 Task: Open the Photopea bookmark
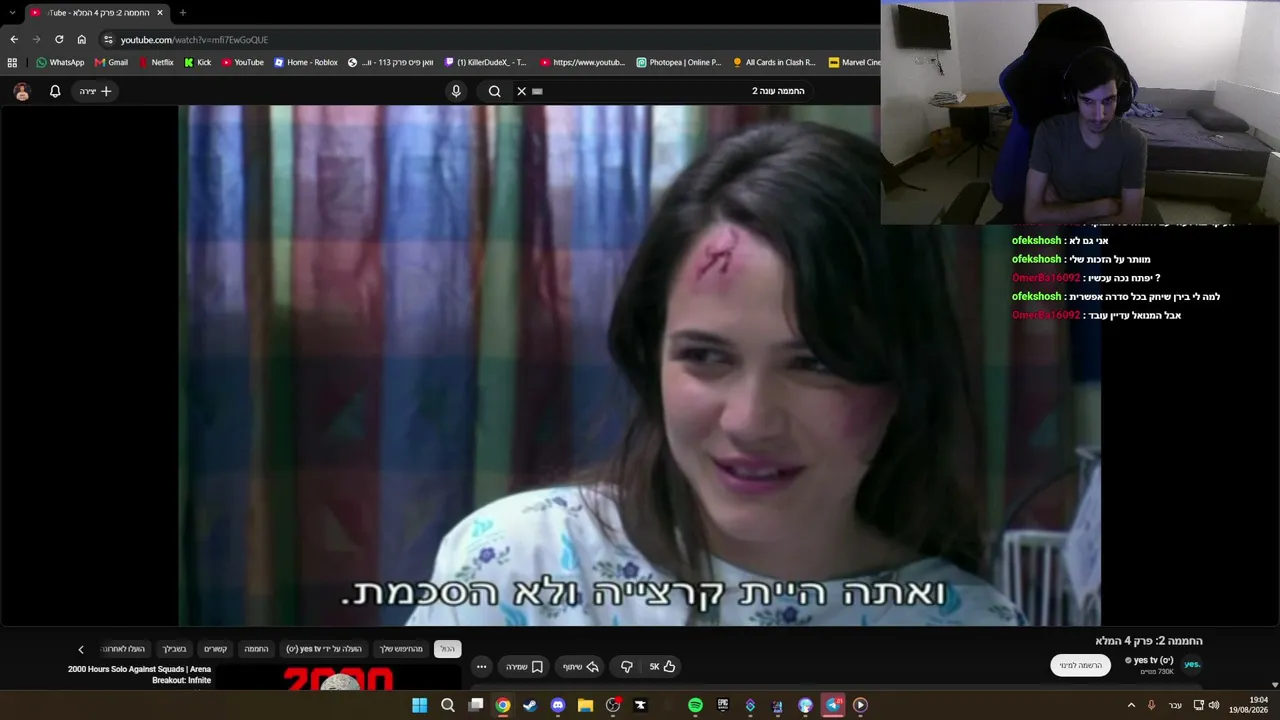coord(678,62)
